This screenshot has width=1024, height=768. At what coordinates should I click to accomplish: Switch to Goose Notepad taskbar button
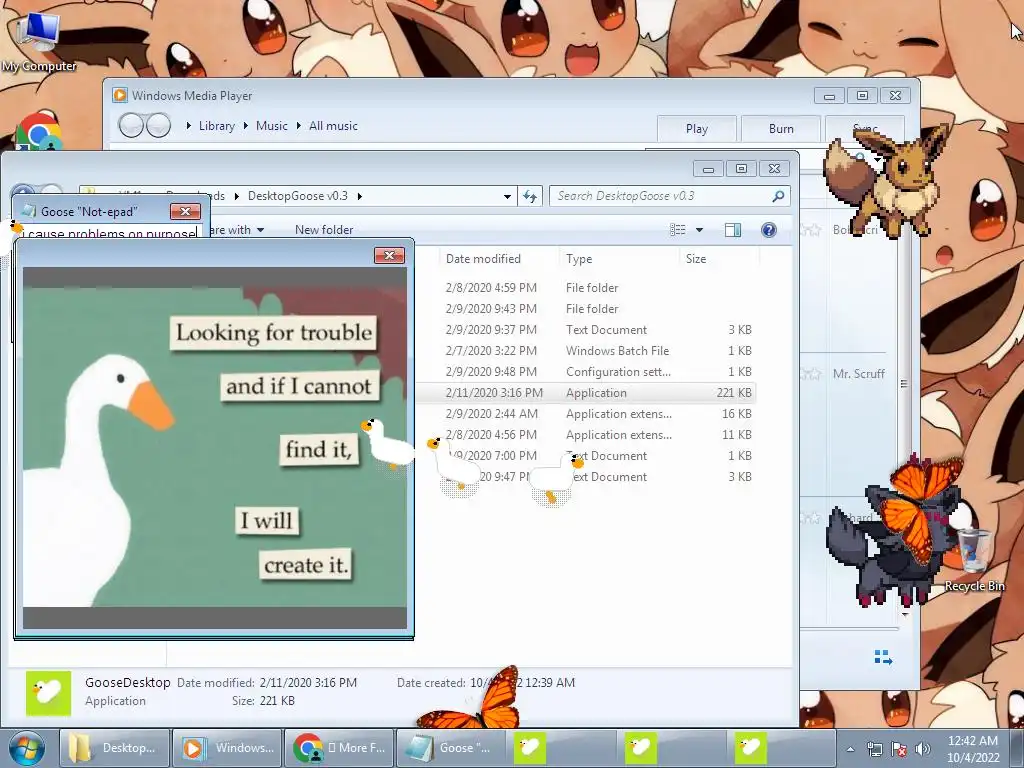point(451,748)
